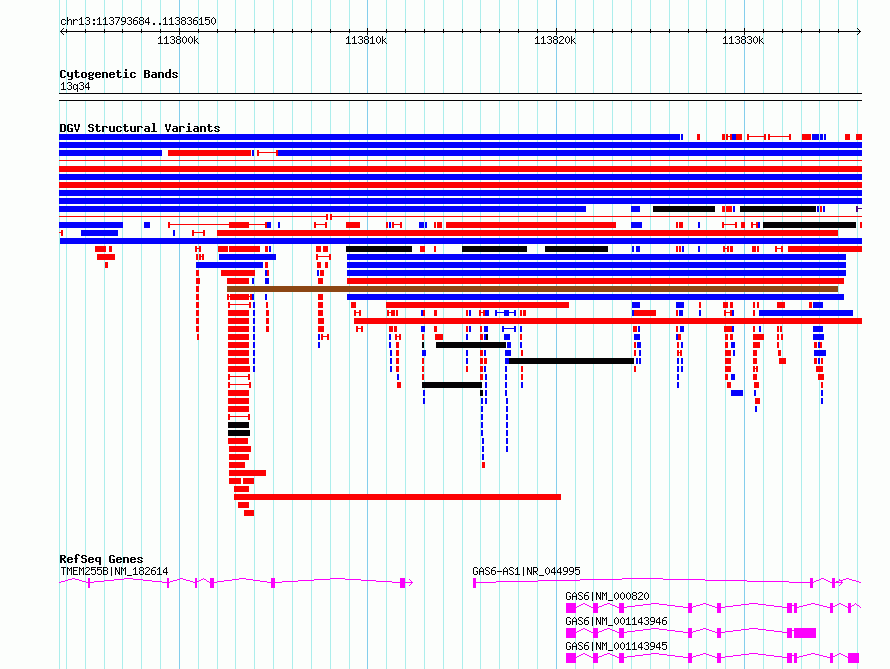The width and height of the screenshot is (890, 669).
Task: Select the RefSeq Genes track title
Action: pyautogui.click(x=101, y=559)
